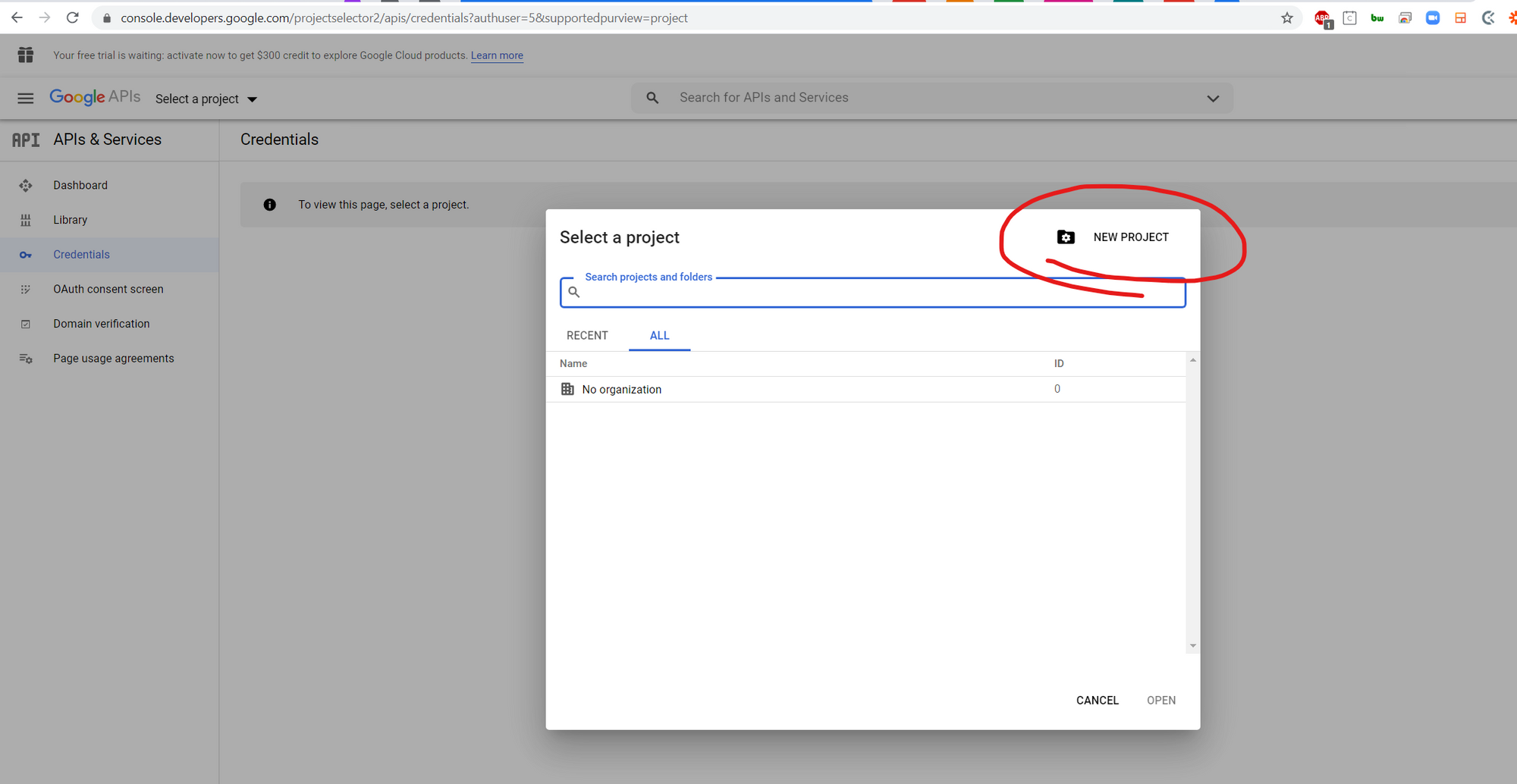Click the free trial gift icon
The width and height of the screenshot is (1517, 784).
tap(26, 55)
